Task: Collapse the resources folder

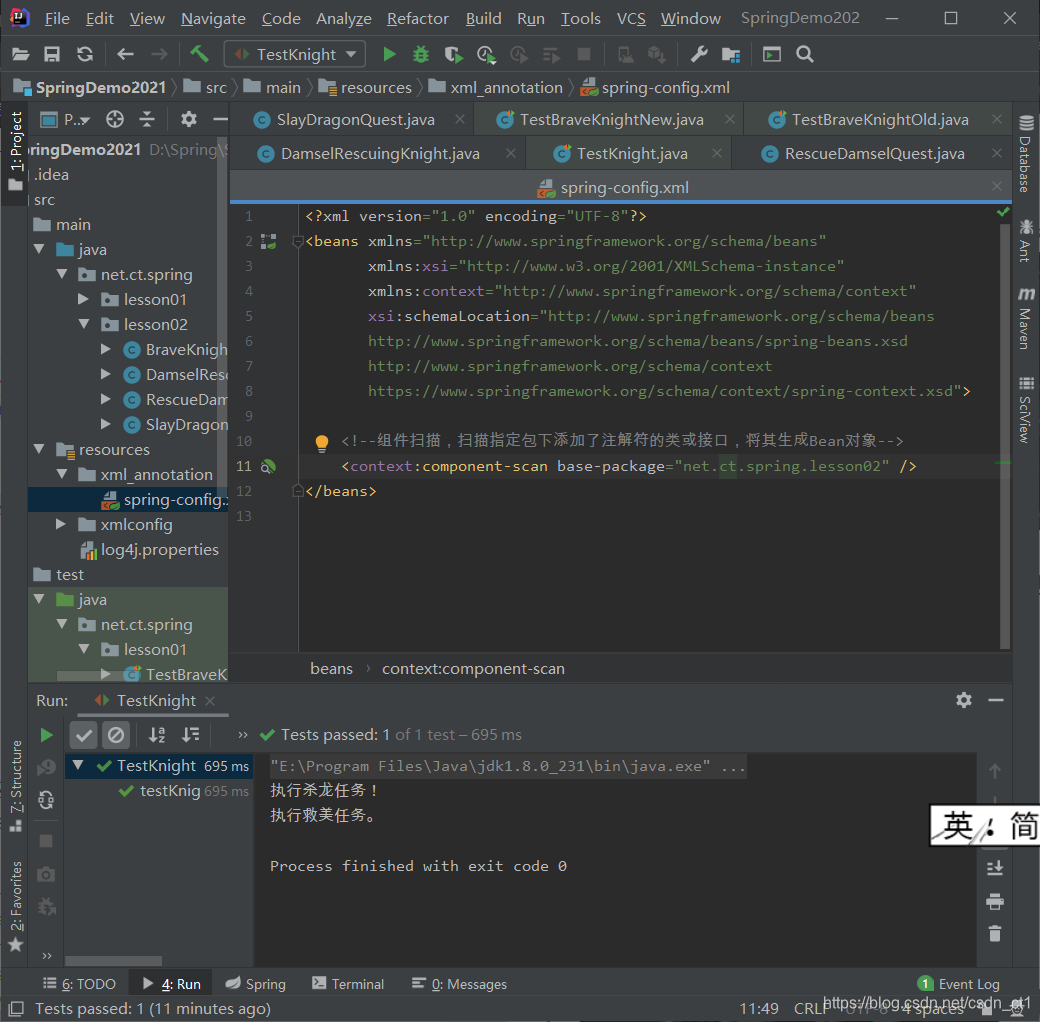Action: (40, 449)
